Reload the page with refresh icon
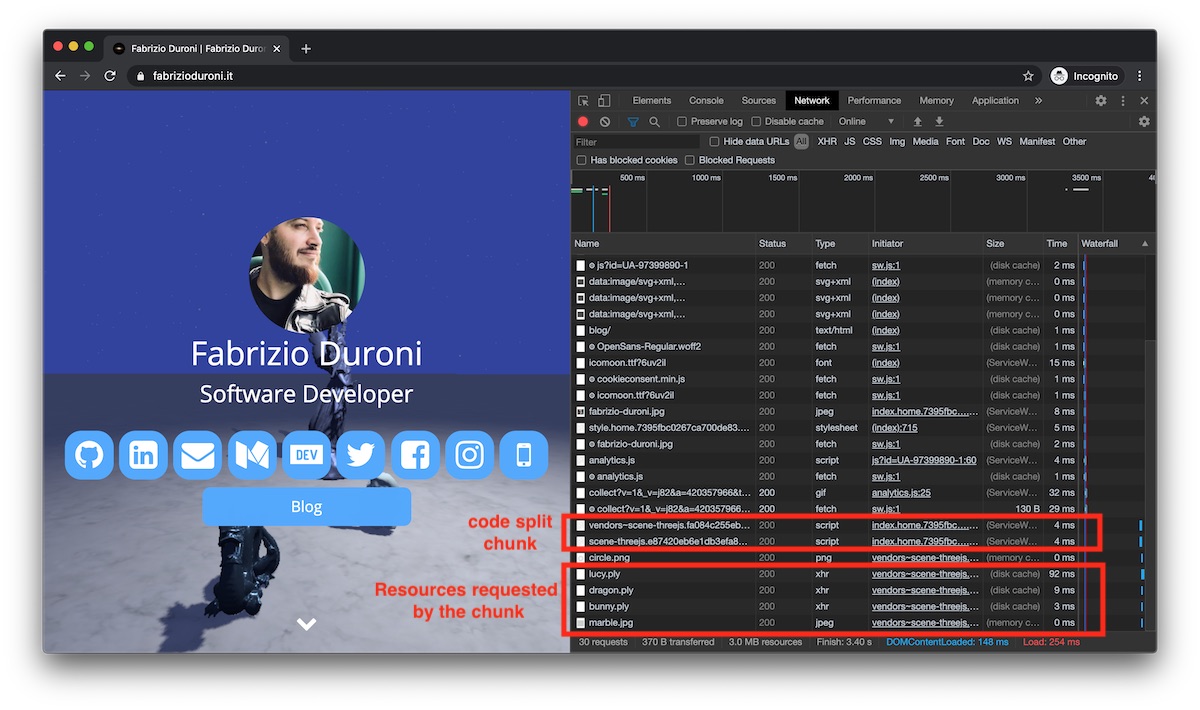 click(x=111, y=76)
